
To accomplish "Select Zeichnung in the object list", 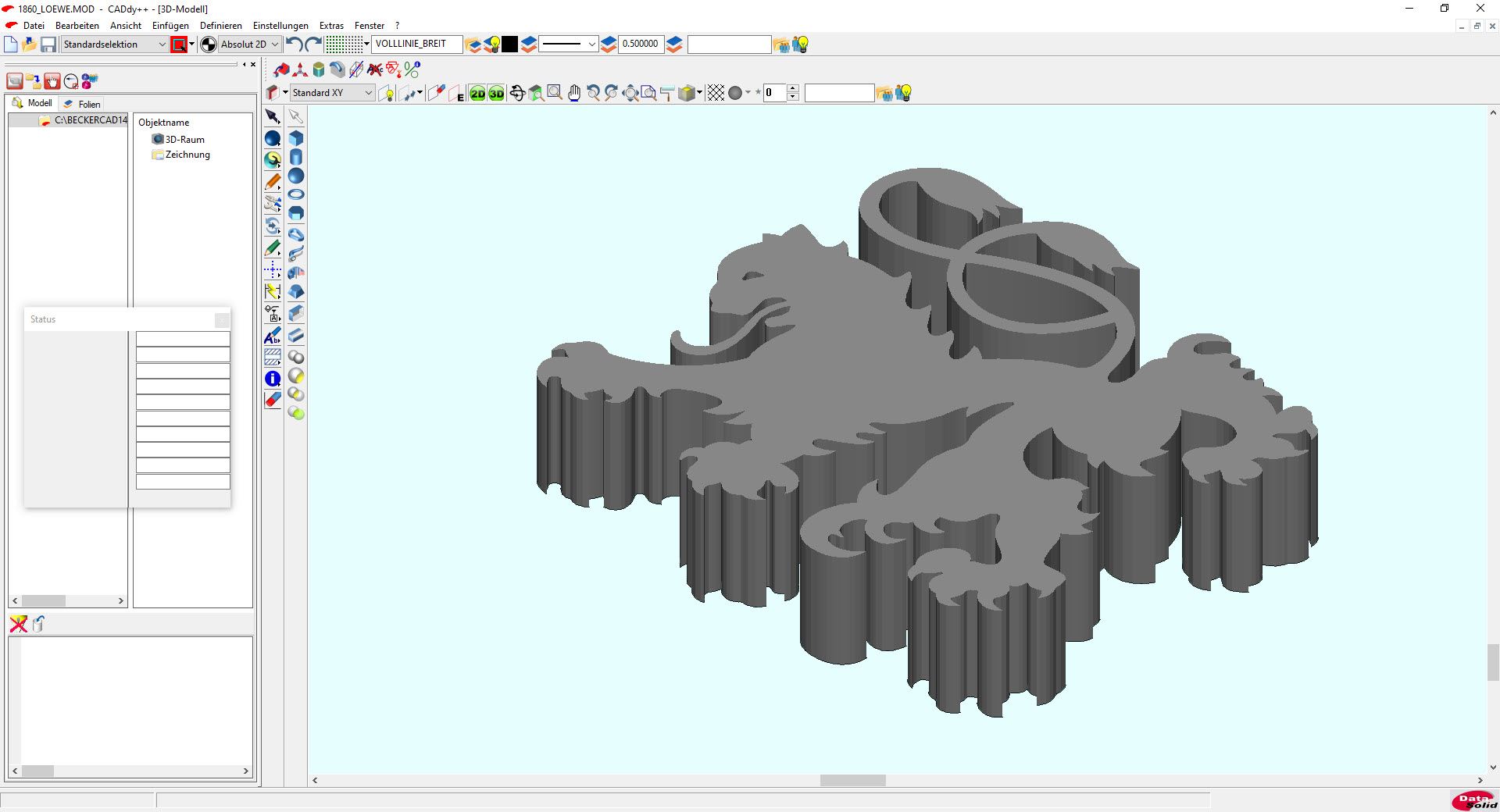I will [181, 155].
